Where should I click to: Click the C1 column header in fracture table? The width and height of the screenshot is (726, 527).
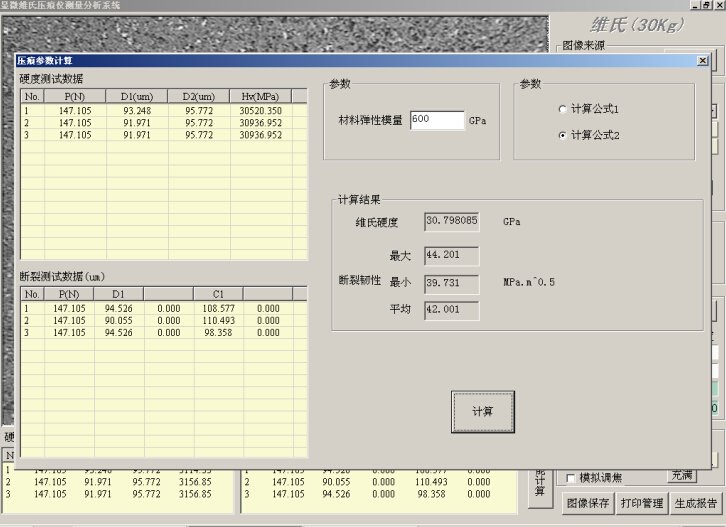(x=218, y=294)
